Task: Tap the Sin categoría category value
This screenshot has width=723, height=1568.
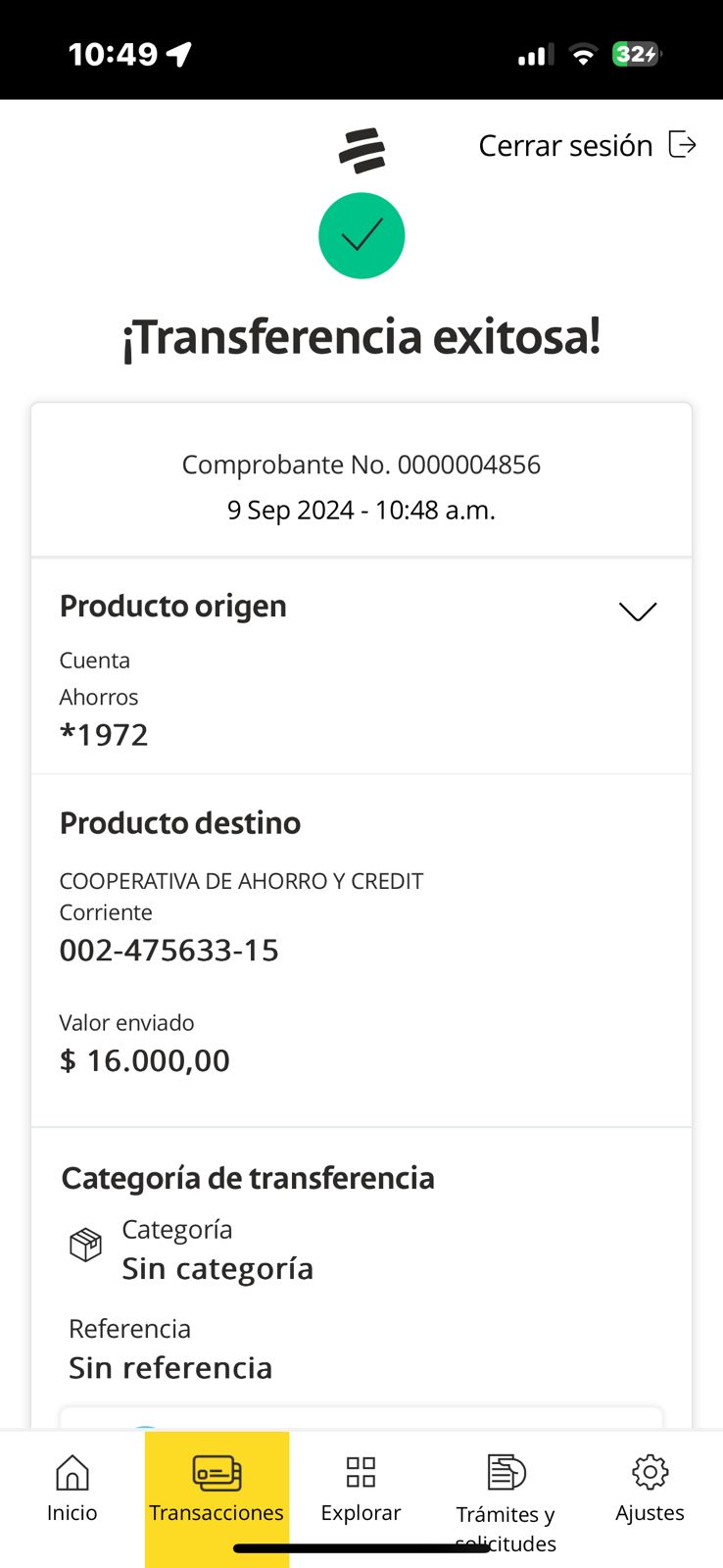Action: (x=217, y=1268)
